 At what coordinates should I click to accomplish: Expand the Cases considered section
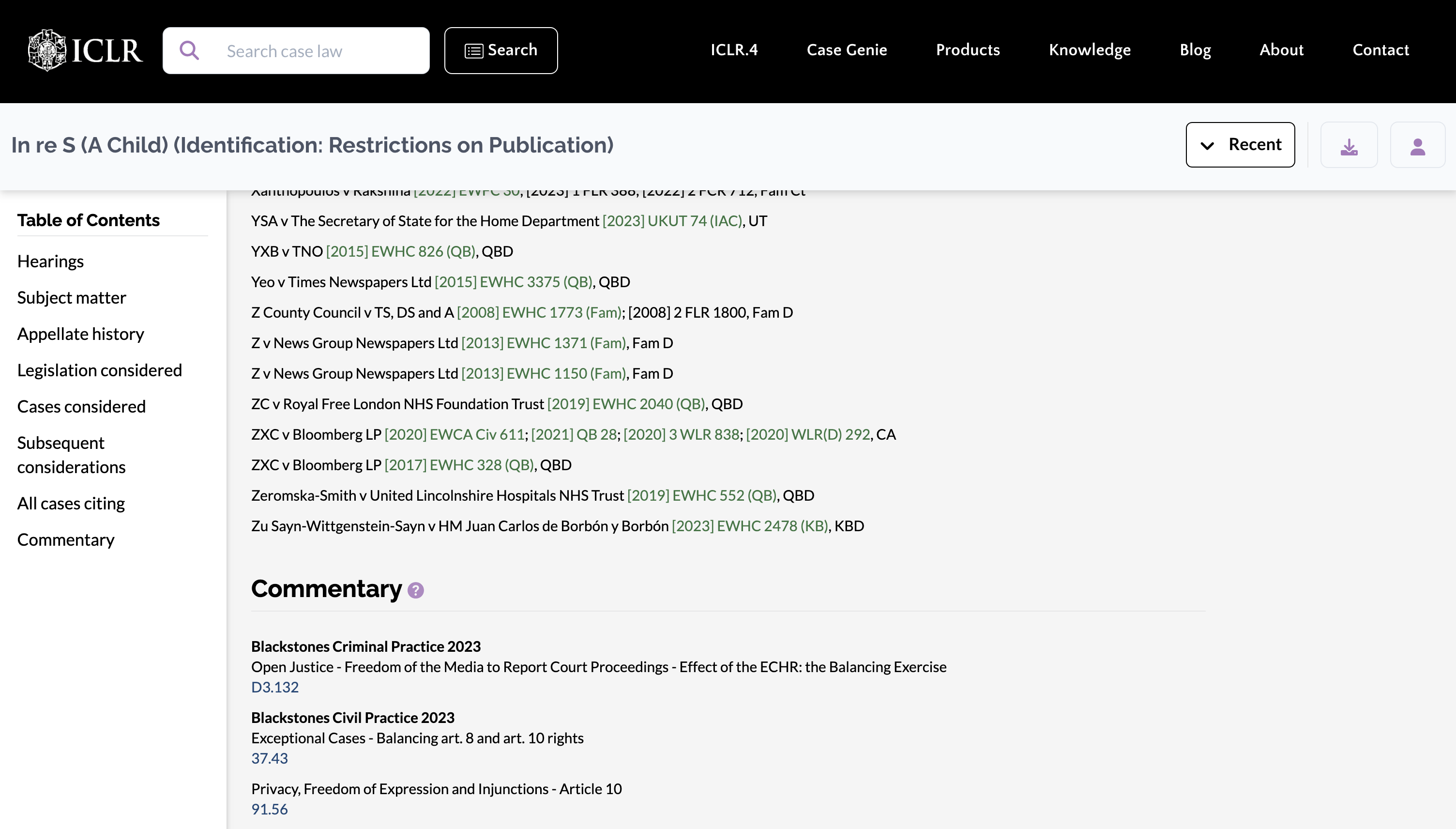(82, 406)
